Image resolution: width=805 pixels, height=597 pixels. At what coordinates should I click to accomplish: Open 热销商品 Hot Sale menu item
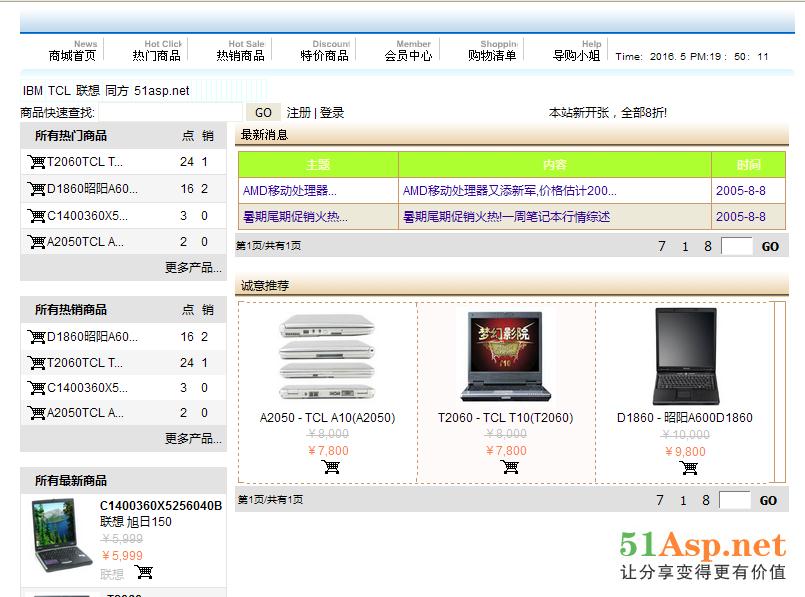pyautogui.click(x=240, y=51)
